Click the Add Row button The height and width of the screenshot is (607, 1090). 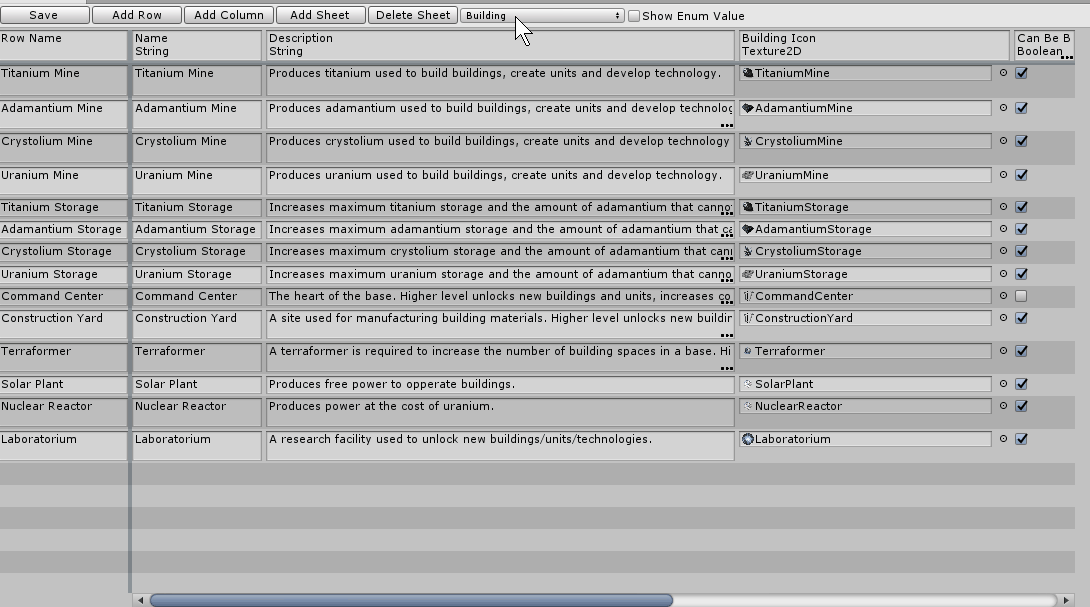click(136, 14)
